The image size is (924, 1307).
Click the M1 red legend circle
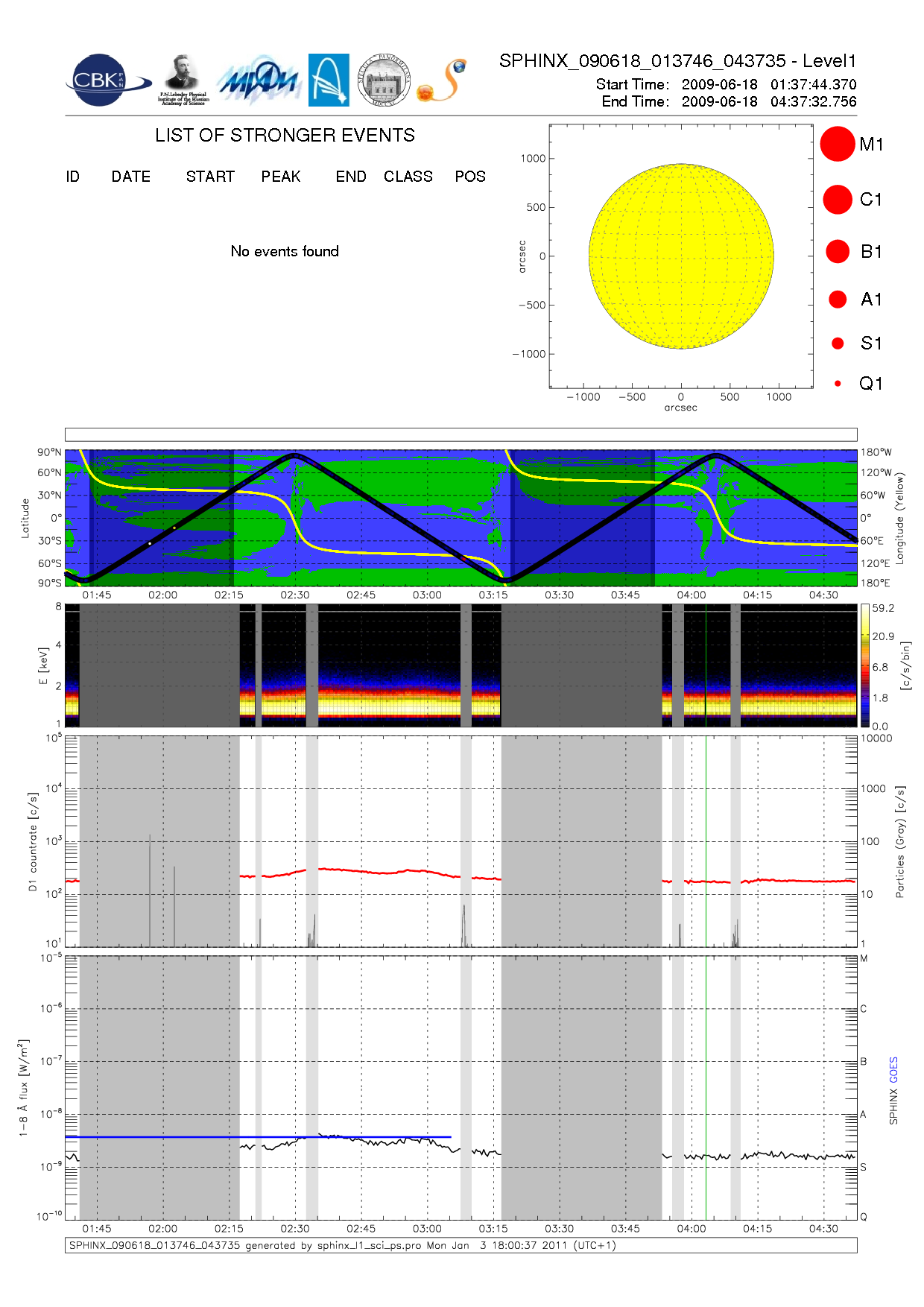[838, 144]
